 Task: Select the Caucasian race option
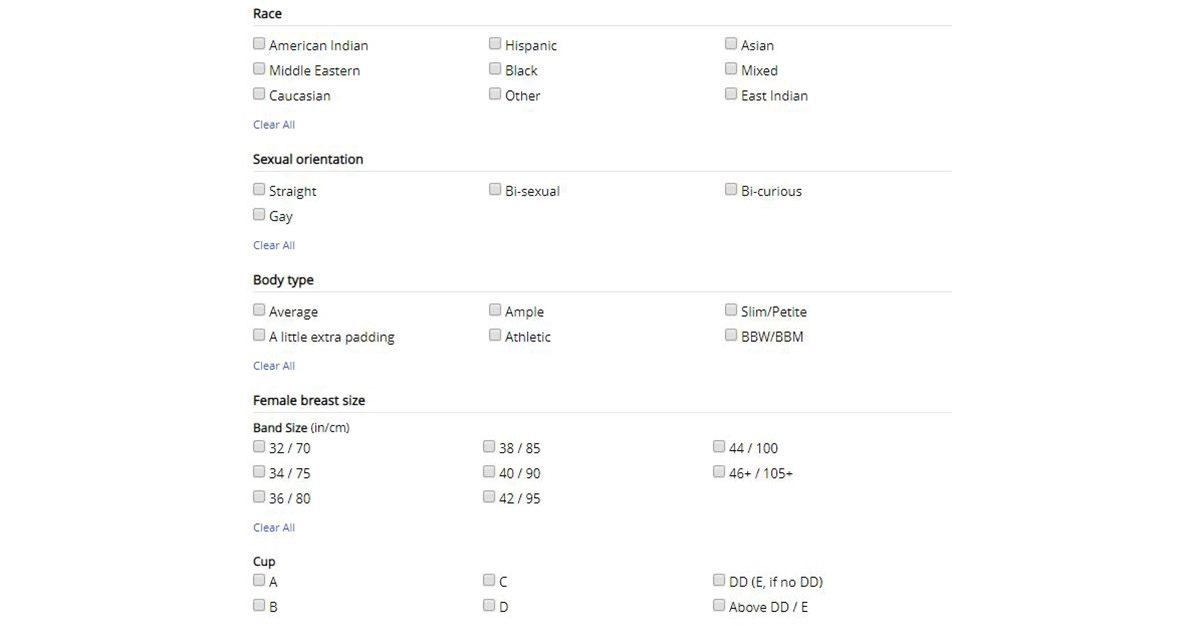[259, 93]
